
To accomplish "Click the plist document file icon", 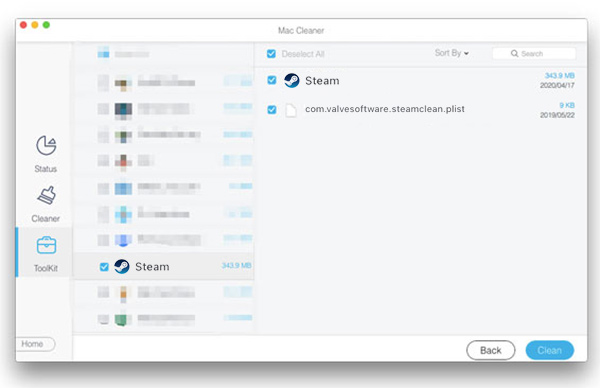I will [291, 110].
